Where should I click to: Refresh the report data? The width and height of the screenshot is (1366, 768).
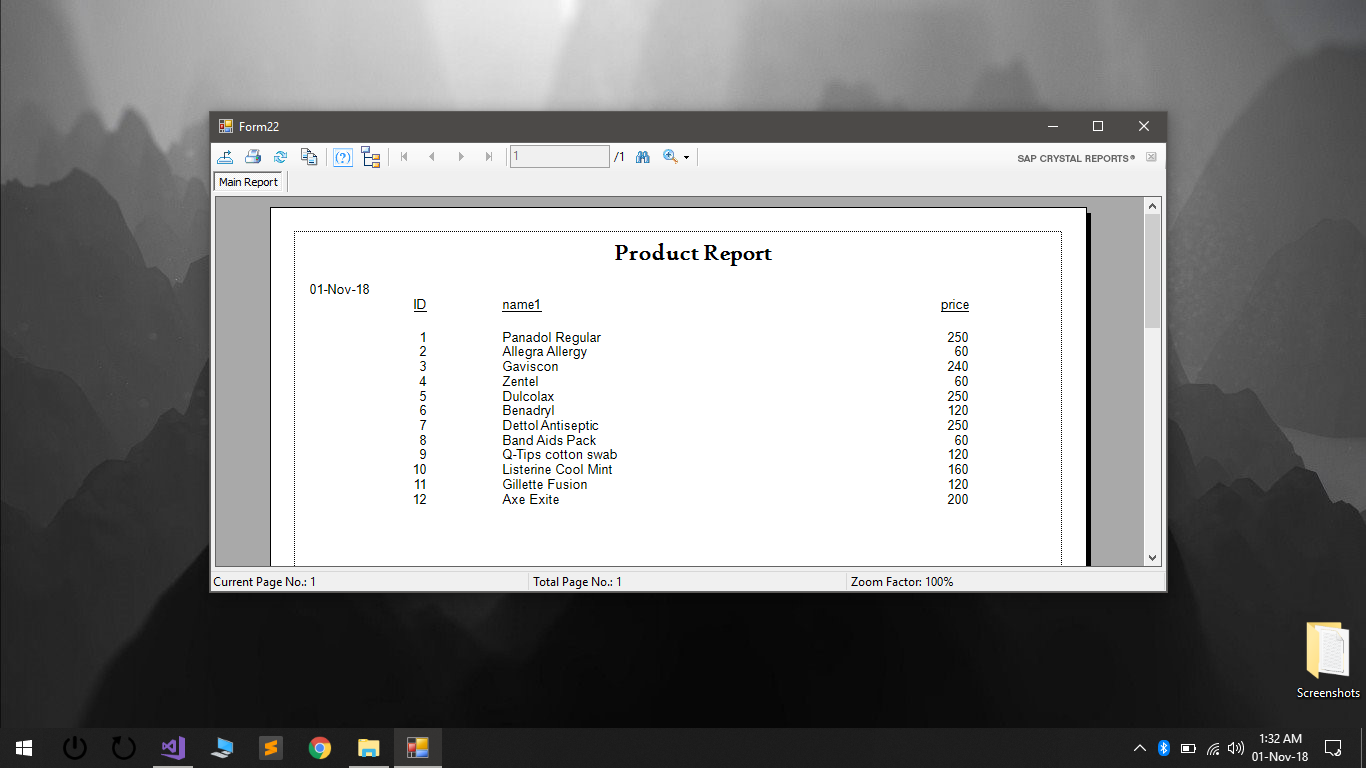point(281,157)
